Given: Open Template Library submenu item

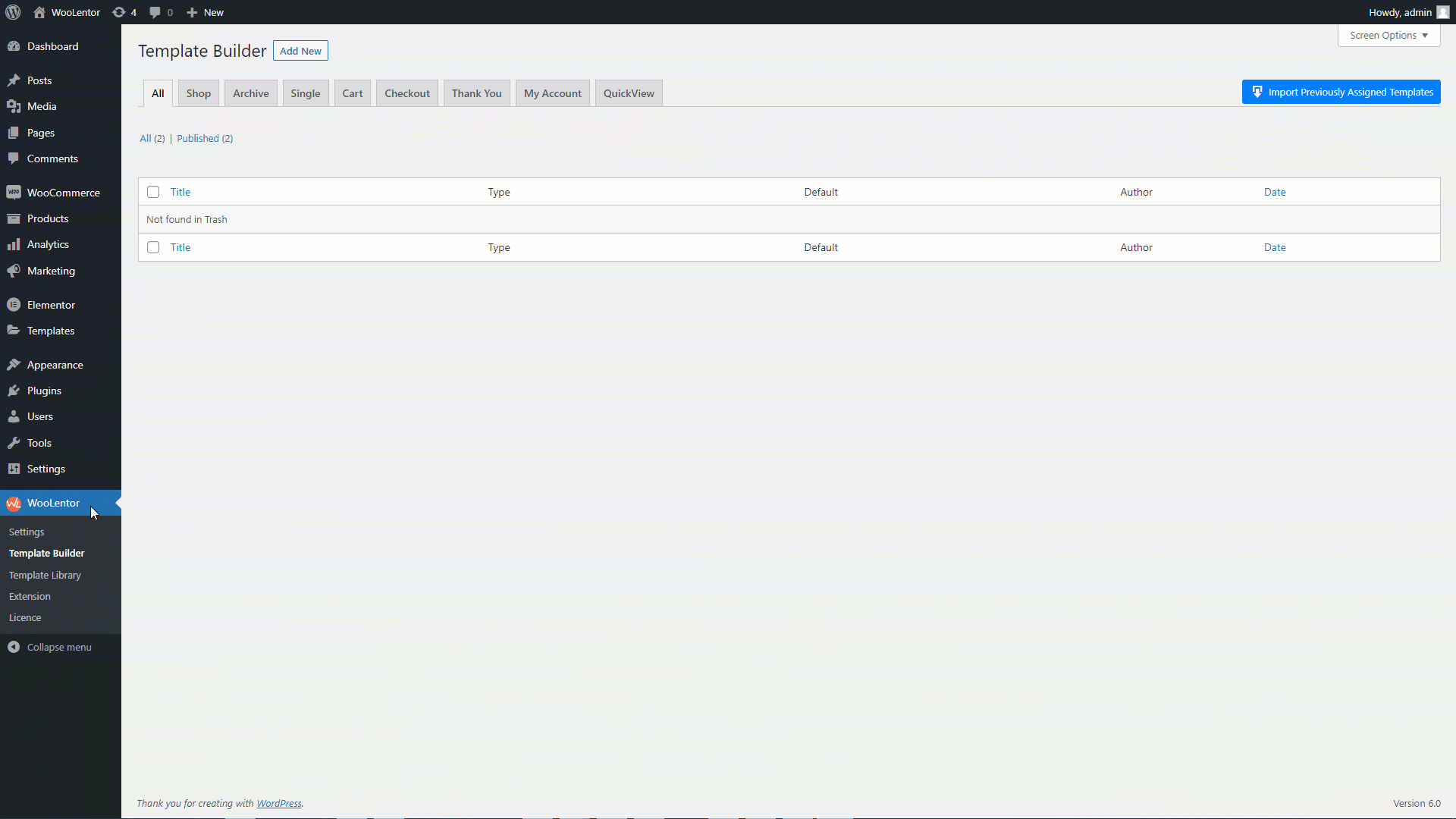Looking at the screenshot, I should click(x=45, y=575).
